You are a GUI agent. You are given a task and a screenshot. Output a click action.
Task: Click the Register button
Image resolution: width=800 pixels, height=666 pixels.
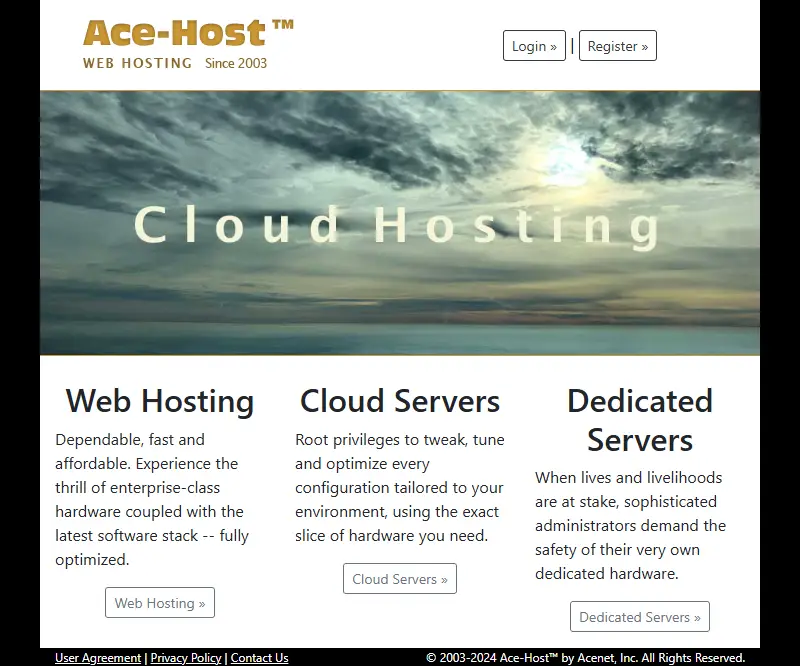tap(618, 46)
